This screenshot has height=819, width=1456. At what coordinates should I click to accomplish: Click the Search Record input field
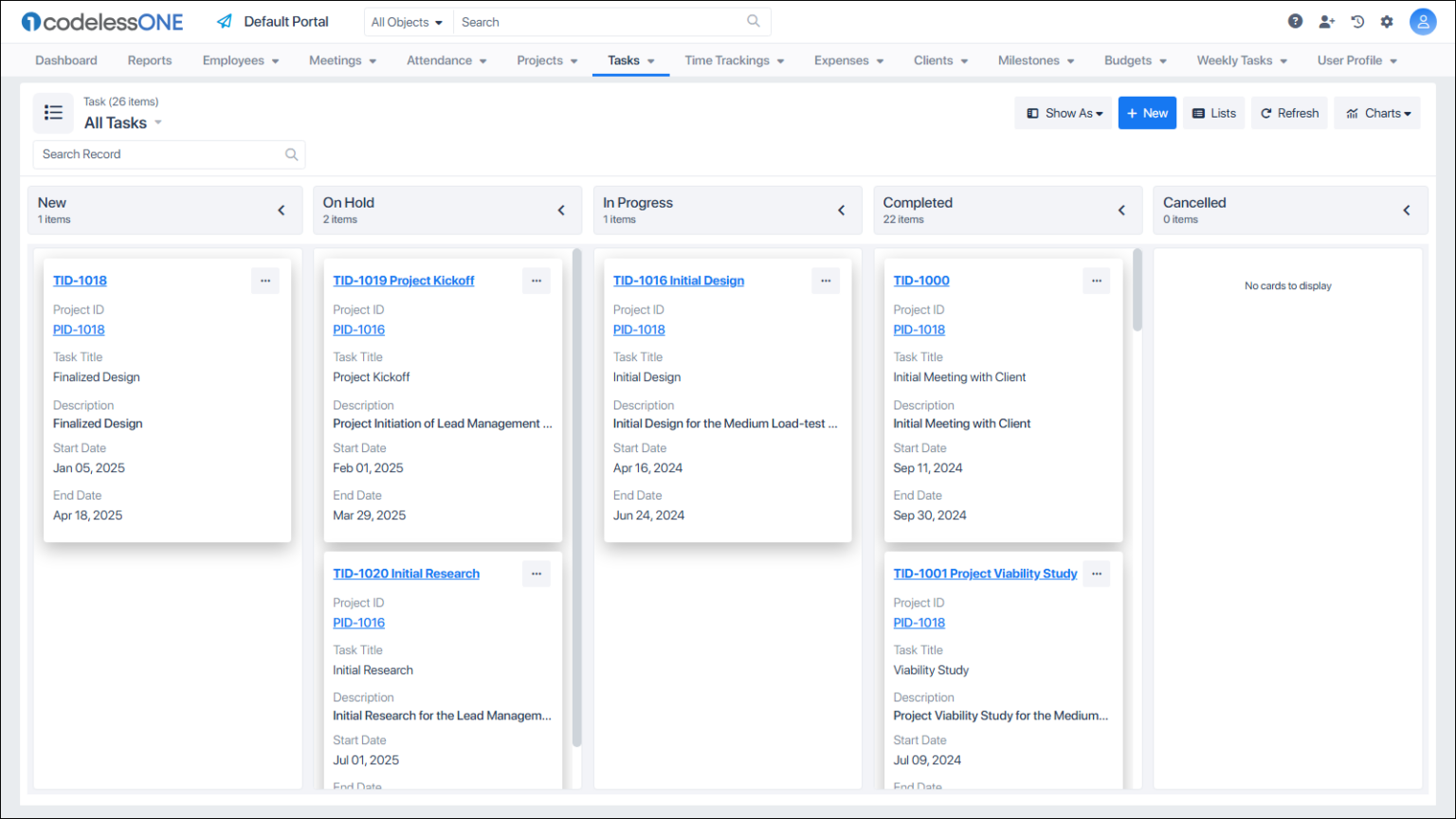point(169,155)
